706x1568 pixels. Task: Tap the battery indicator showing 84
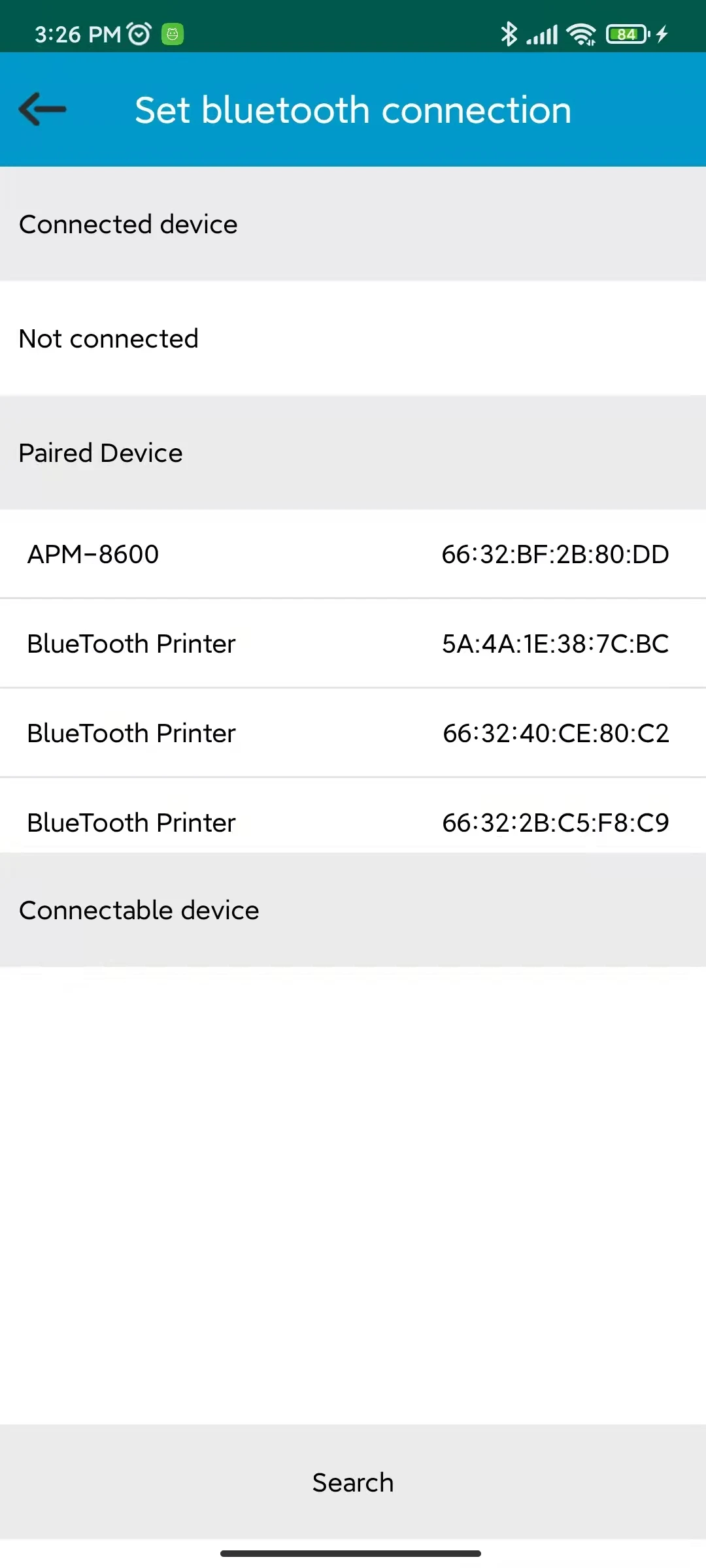[x=626, y=33]
